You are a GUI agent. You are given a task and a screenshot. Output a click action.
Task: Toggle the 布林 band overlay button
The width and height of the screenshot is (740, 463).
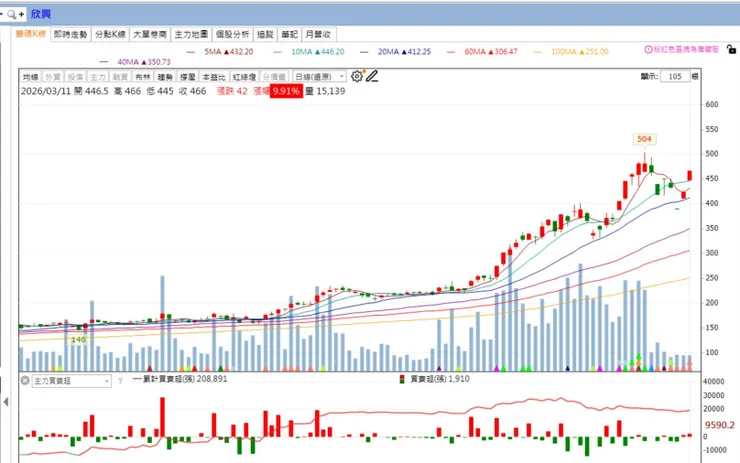click(x=143, y=76)
